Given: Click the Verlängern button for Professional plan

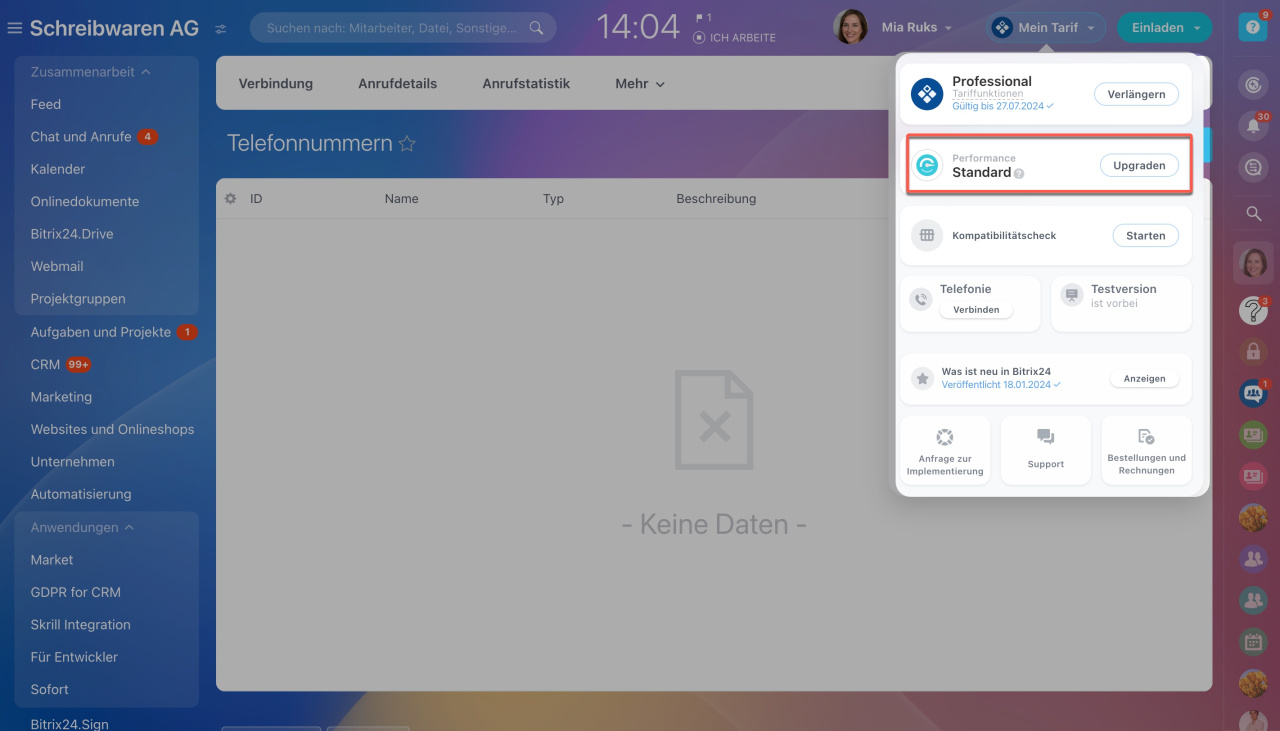Looking at the screenshot, I should [1136, 94].
